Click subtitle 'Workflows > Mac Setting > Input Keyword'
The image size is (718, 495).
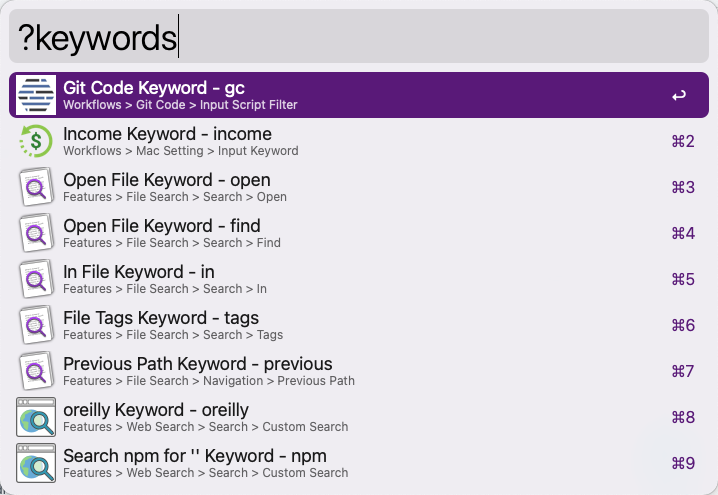(x=181, y=151)
